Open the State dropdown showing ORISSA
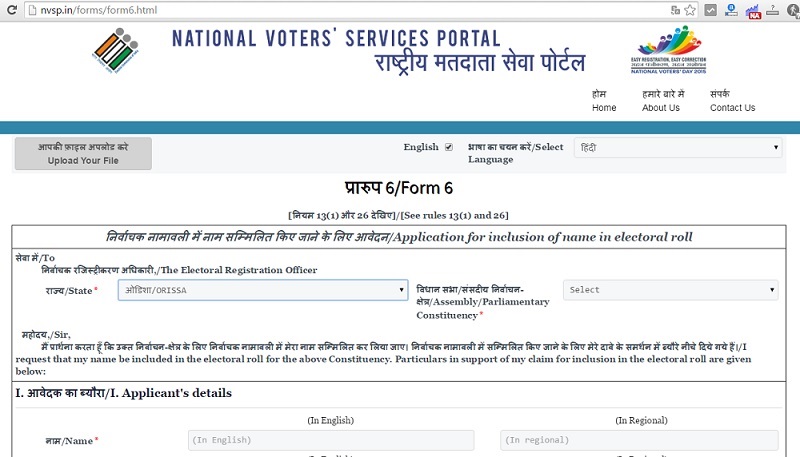This screenshot has height=457, width=800. click(263, 290)
